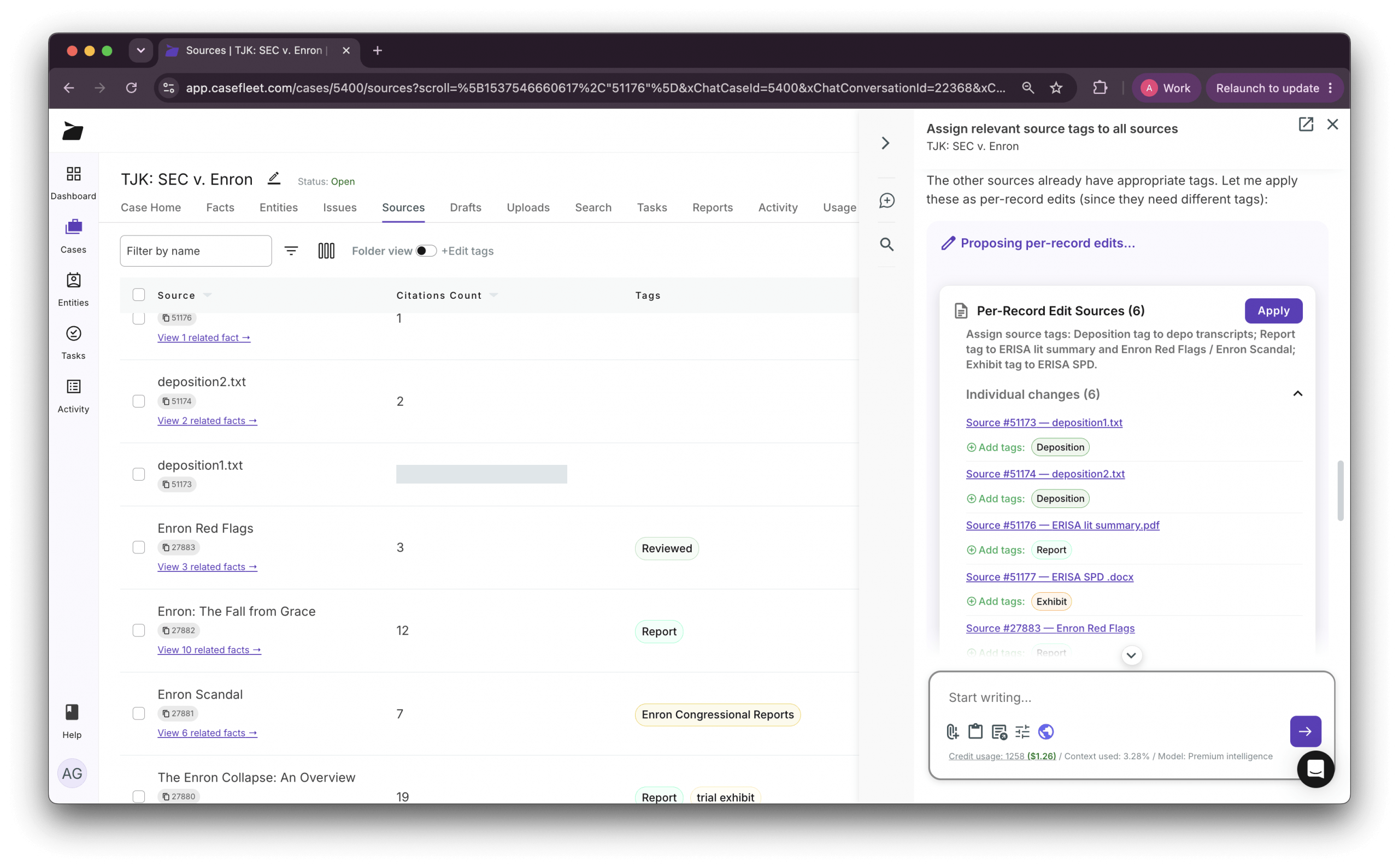Switch to the Case Home tab
The image size is (1399, 868).
(x=150, y=207)
